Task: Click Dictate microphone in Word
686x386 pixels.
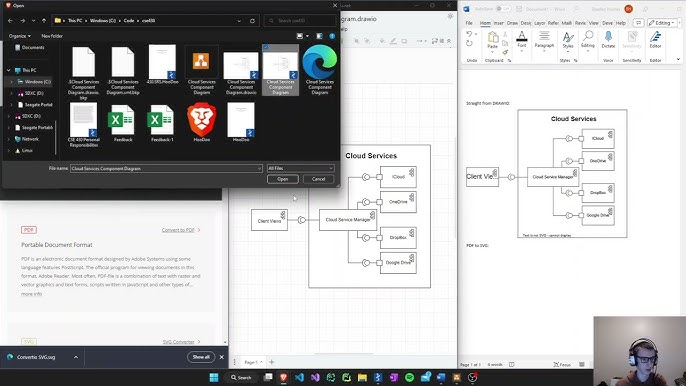Action: coord(608,40)
